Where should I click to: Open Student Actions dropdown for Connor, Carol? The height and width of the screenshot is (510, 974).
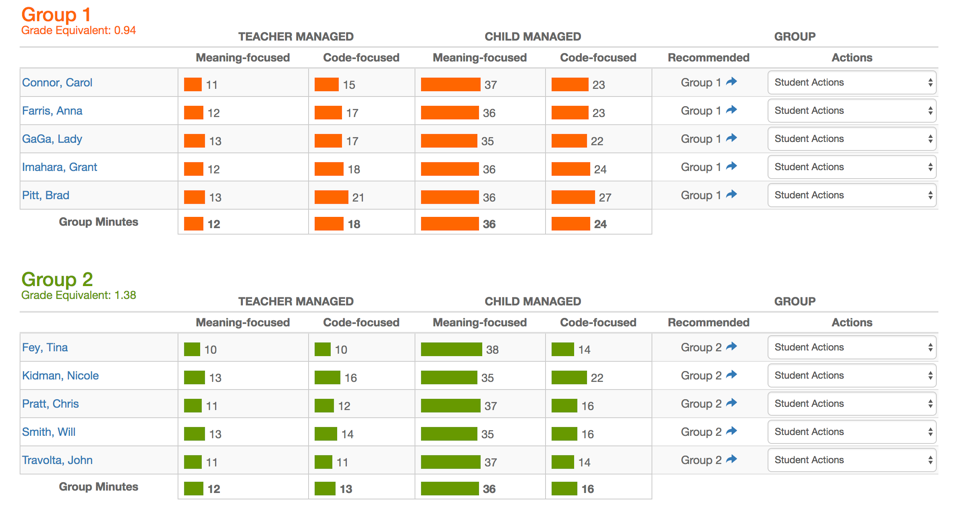click(852, 83)
